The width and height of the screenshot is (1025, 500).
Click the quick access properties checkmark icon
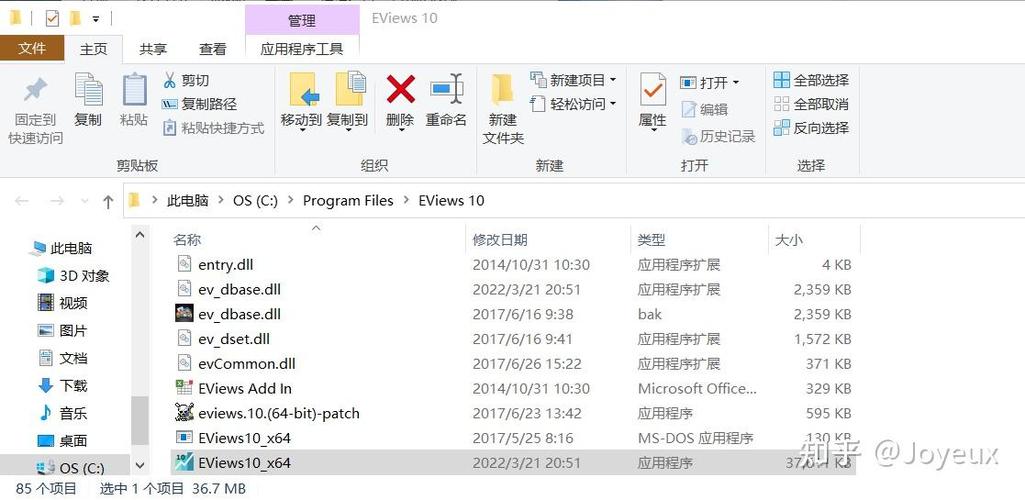pyautogui.click(x=52, y=19)
